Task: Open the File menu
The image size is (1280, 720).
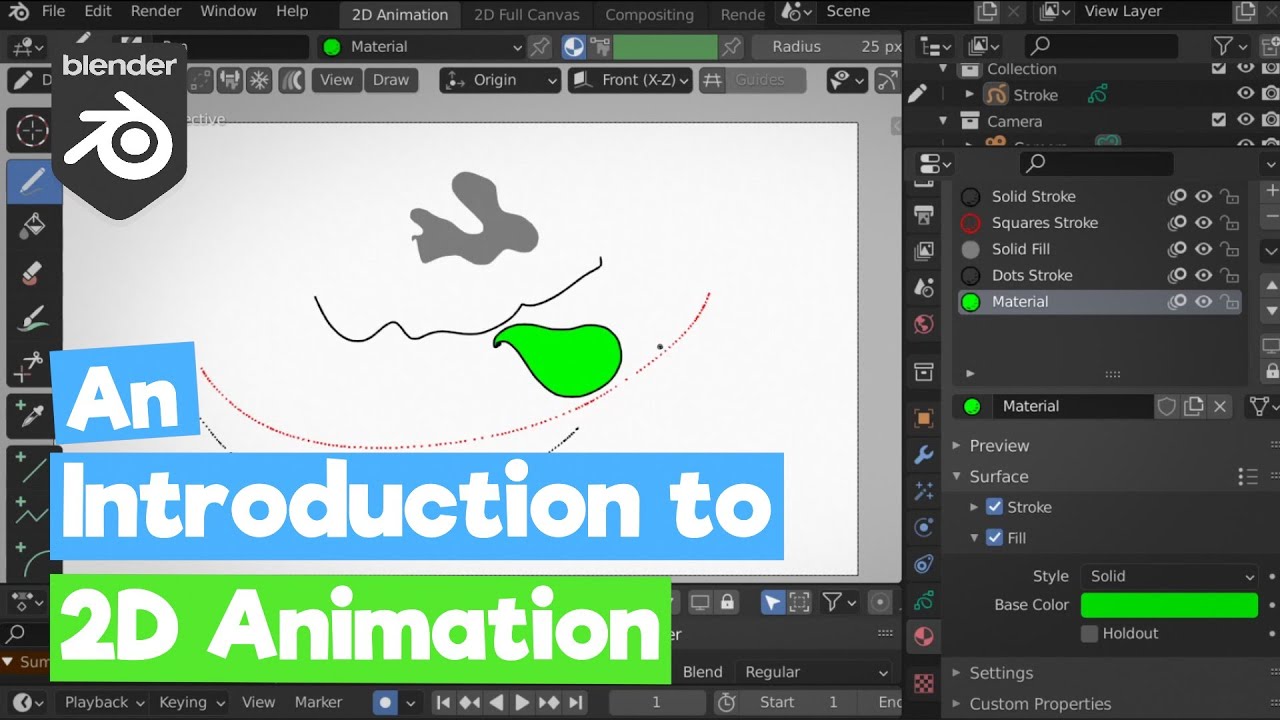Action: click(x=53, y=11)
